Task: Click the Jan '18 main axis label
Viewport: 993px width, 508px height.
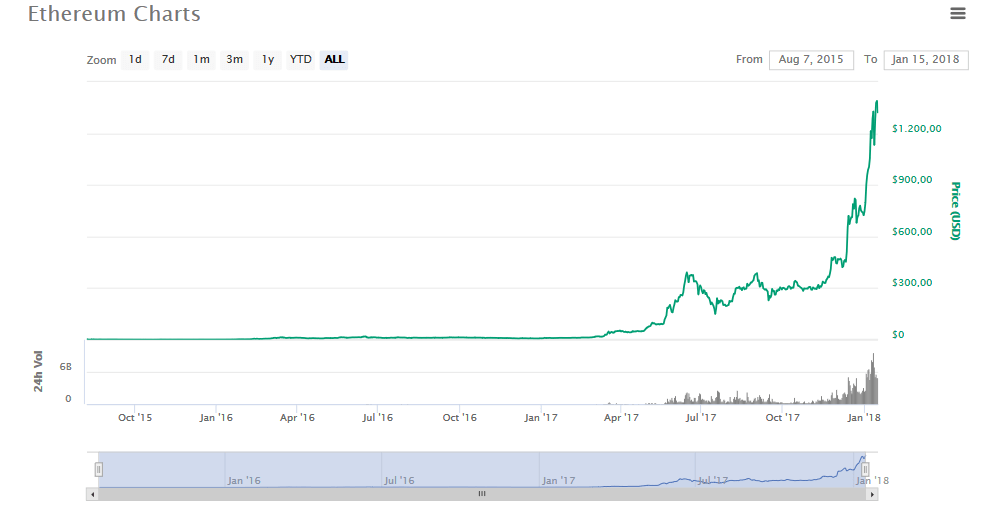Action: [x=864, y=417]
